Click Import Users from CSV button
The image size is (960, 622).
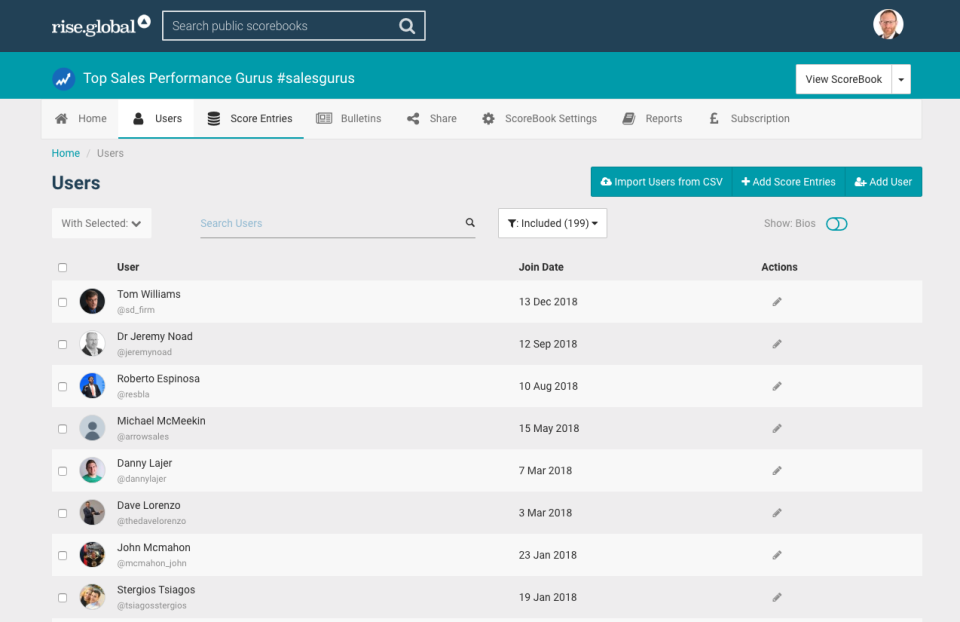coord(661,182)
